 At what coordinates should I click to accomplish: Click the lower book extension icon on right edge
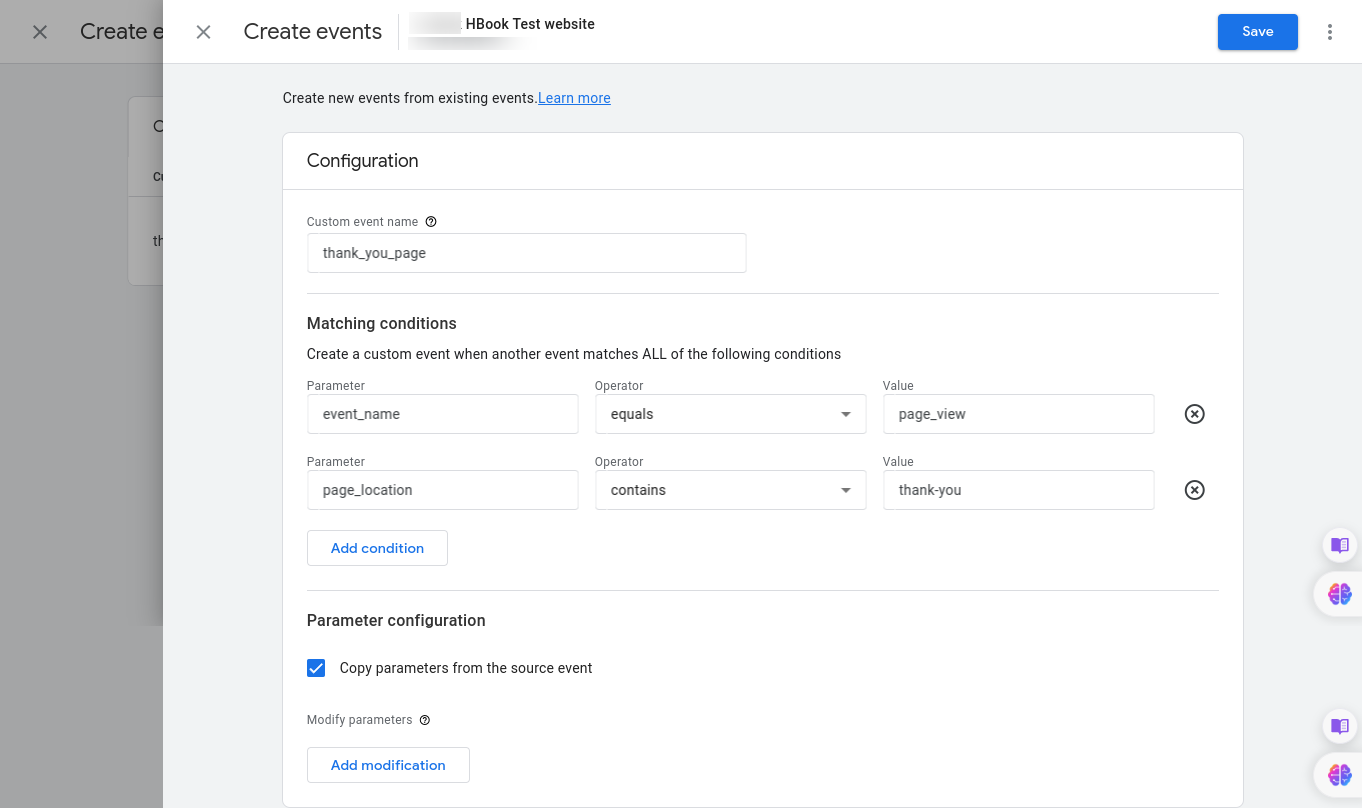tap(1339, 726)
